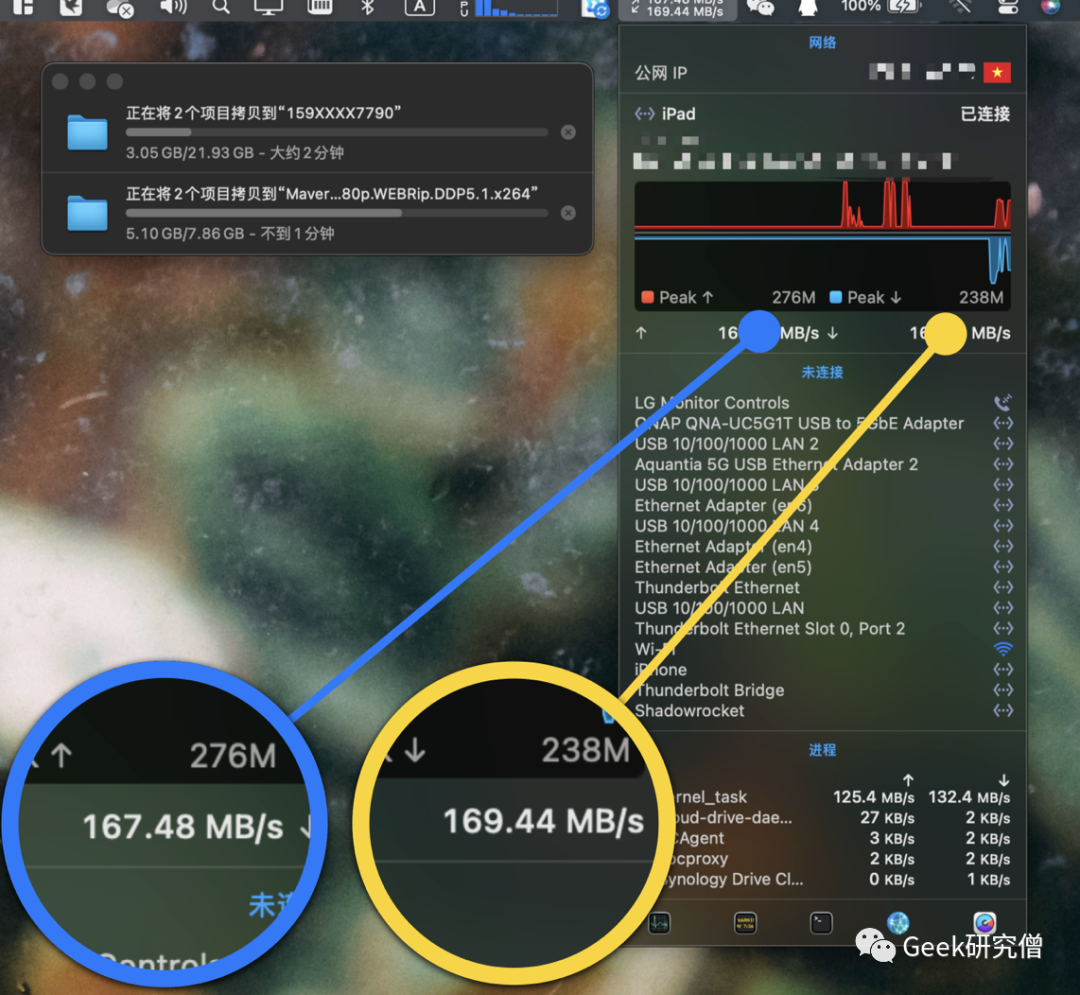Click the iPad connected interface row
1080x995 pixels.
click(x=822, y=114)
